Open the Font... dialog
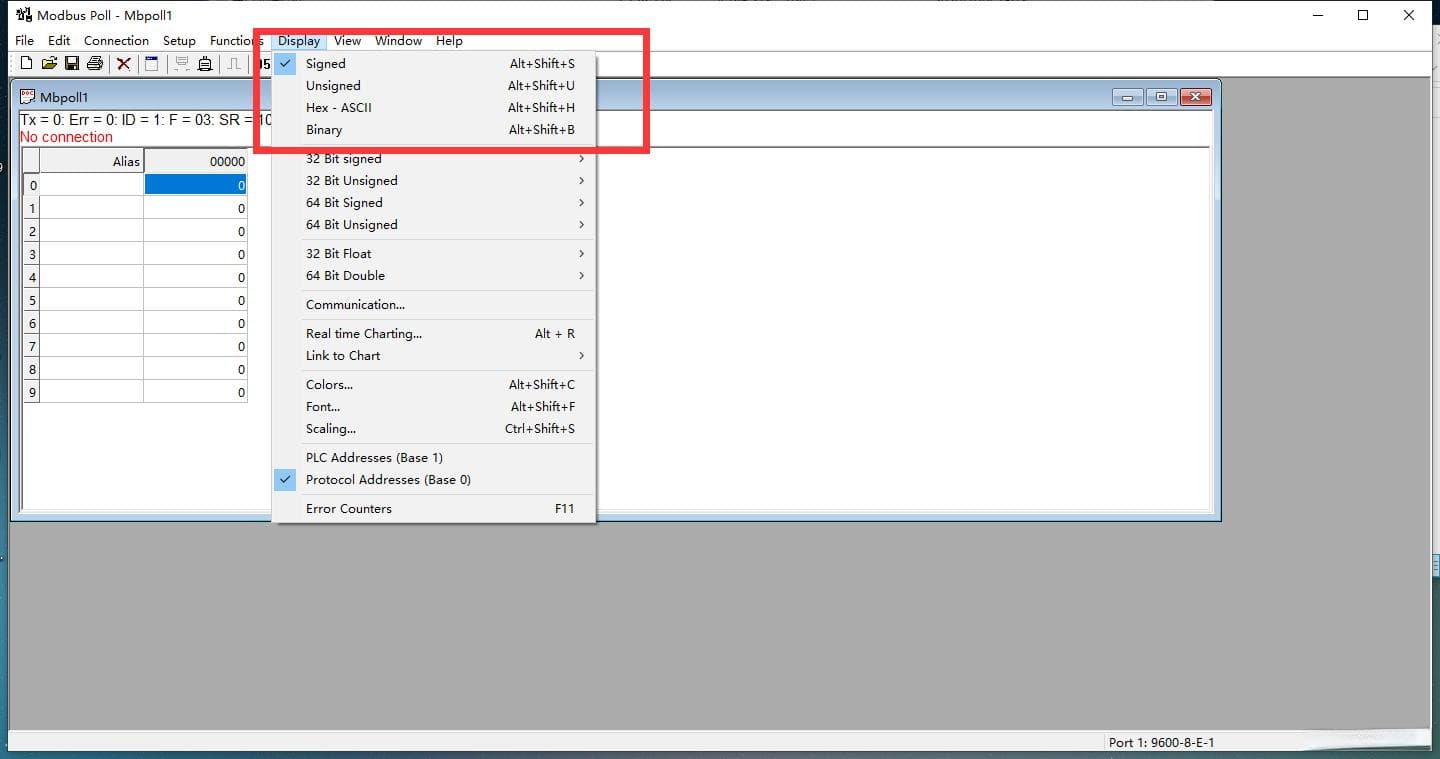 (x=434, y=407)
